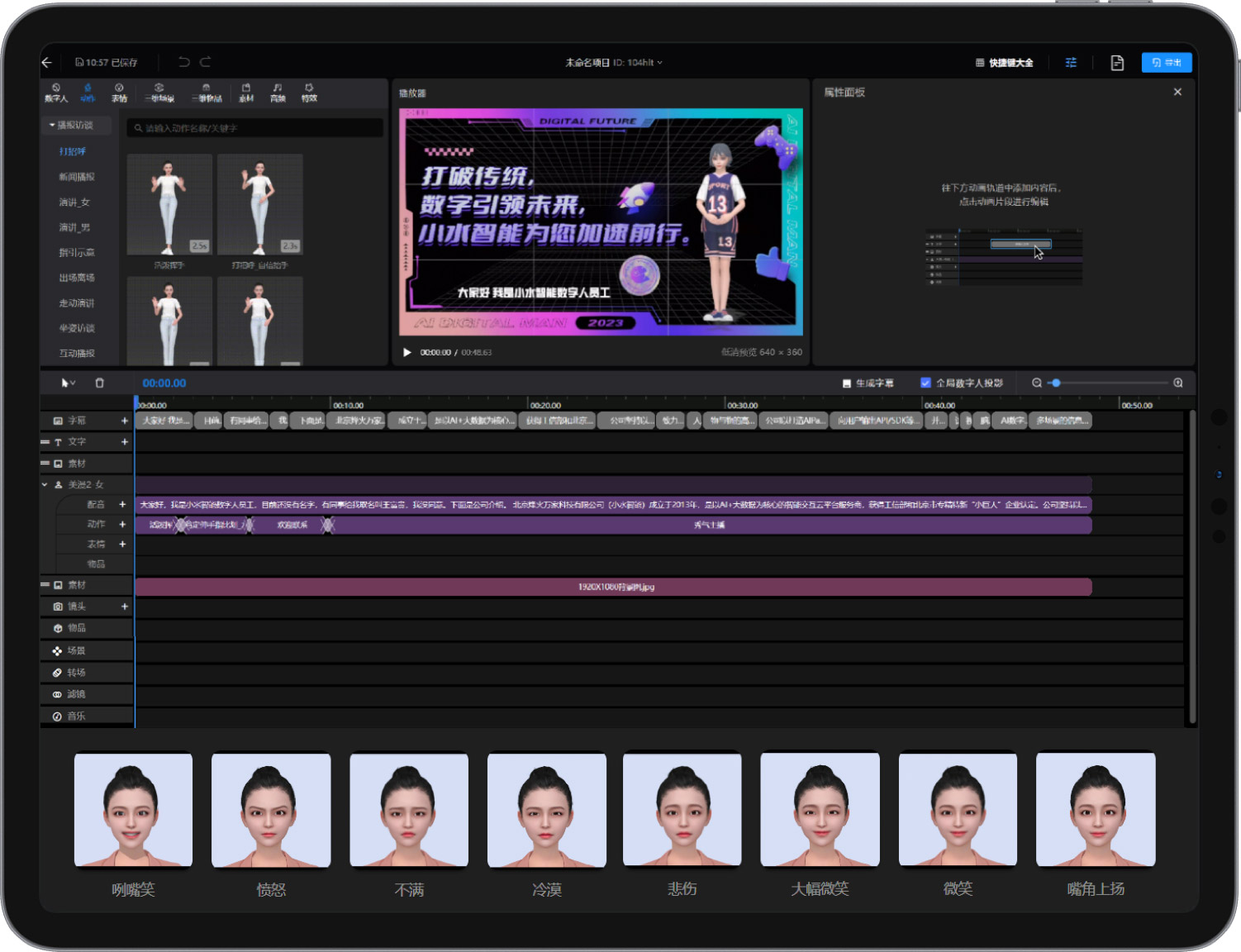Open the 动作 actions tab
1241x952 pixels.
pyautogui.click(x=88, y=93)
